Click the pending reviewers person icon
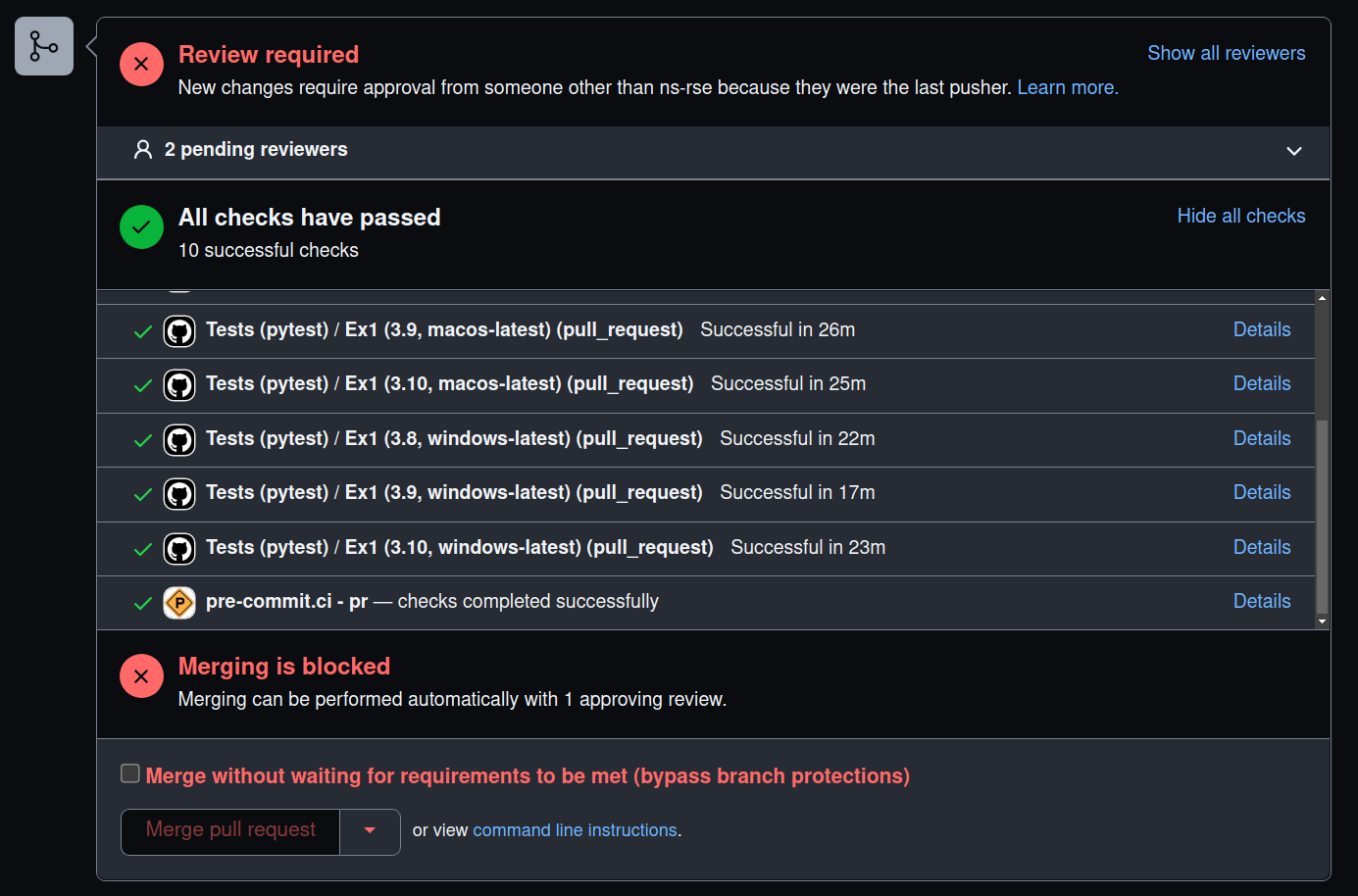Image resolution: width=1358 pixels, height=896 pixels. click(143, 149)
